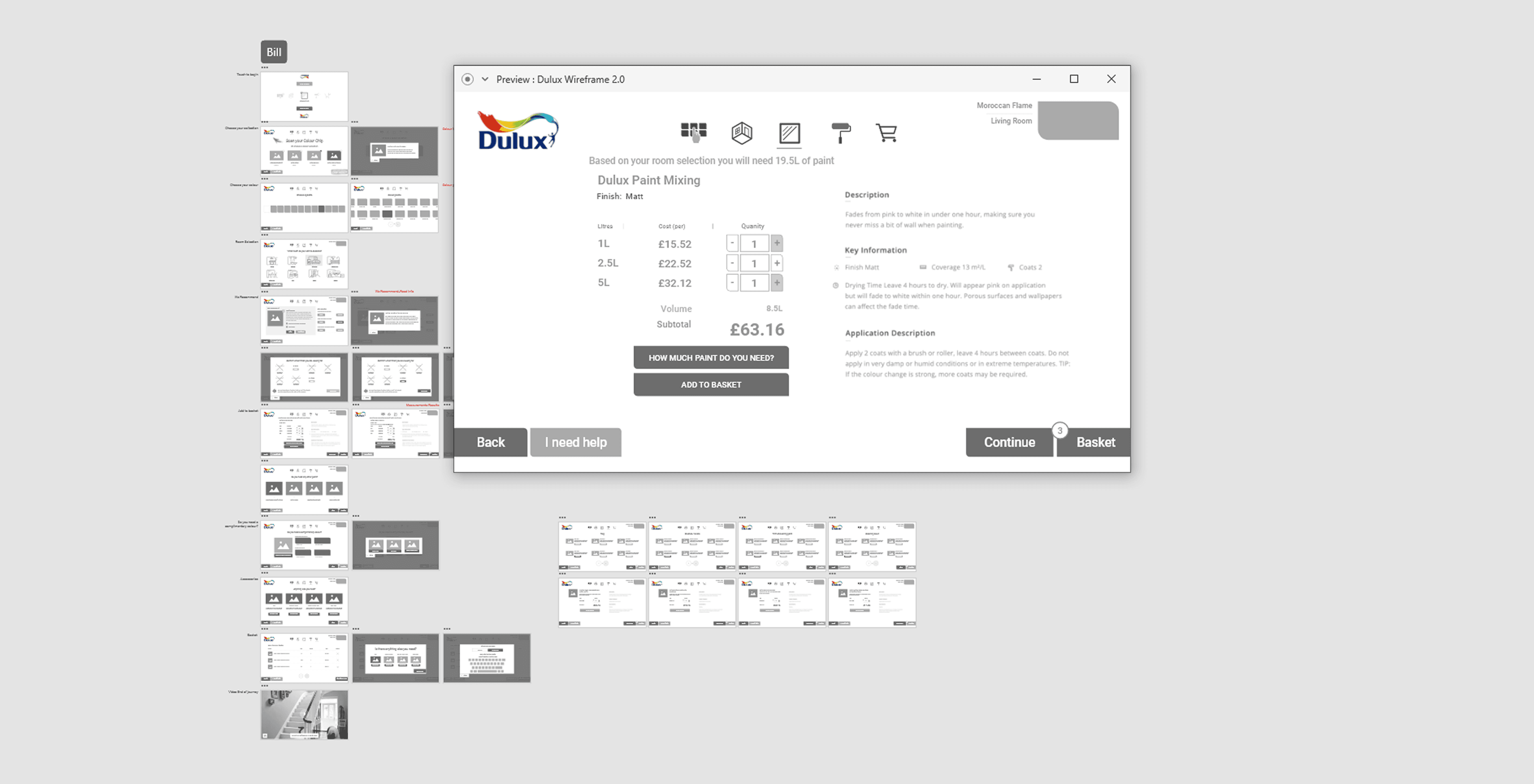Click the 2.5L quantity input field

(x=754, y=263)
